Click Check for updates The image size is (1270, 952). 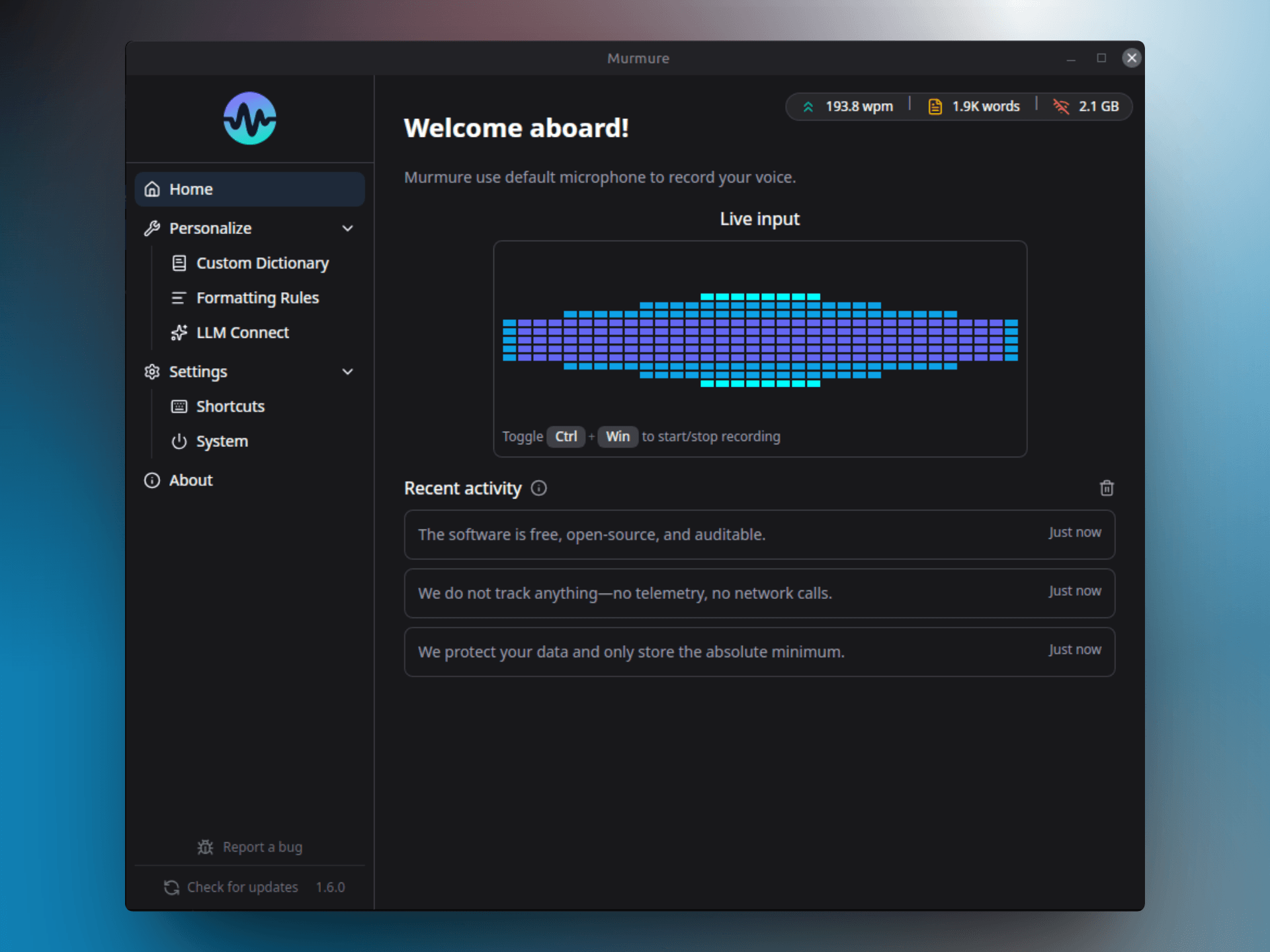click(241, 887)
